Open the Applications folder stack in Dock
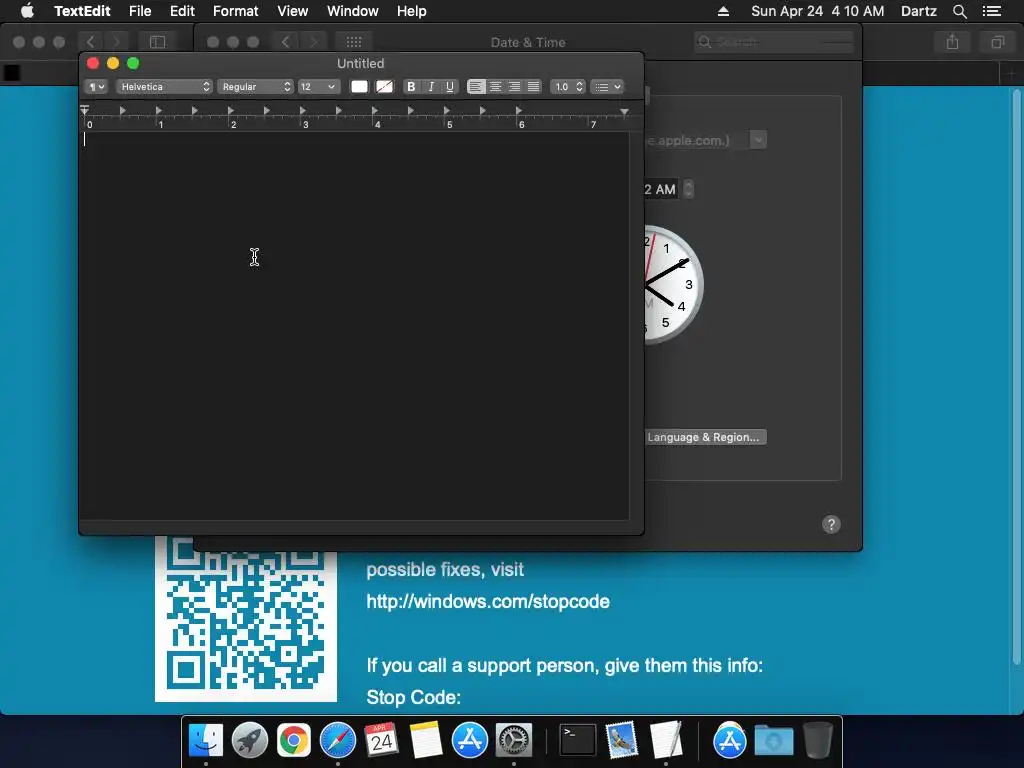The image size is (1024, 768). pyautogui.click(x=729, y=741)
